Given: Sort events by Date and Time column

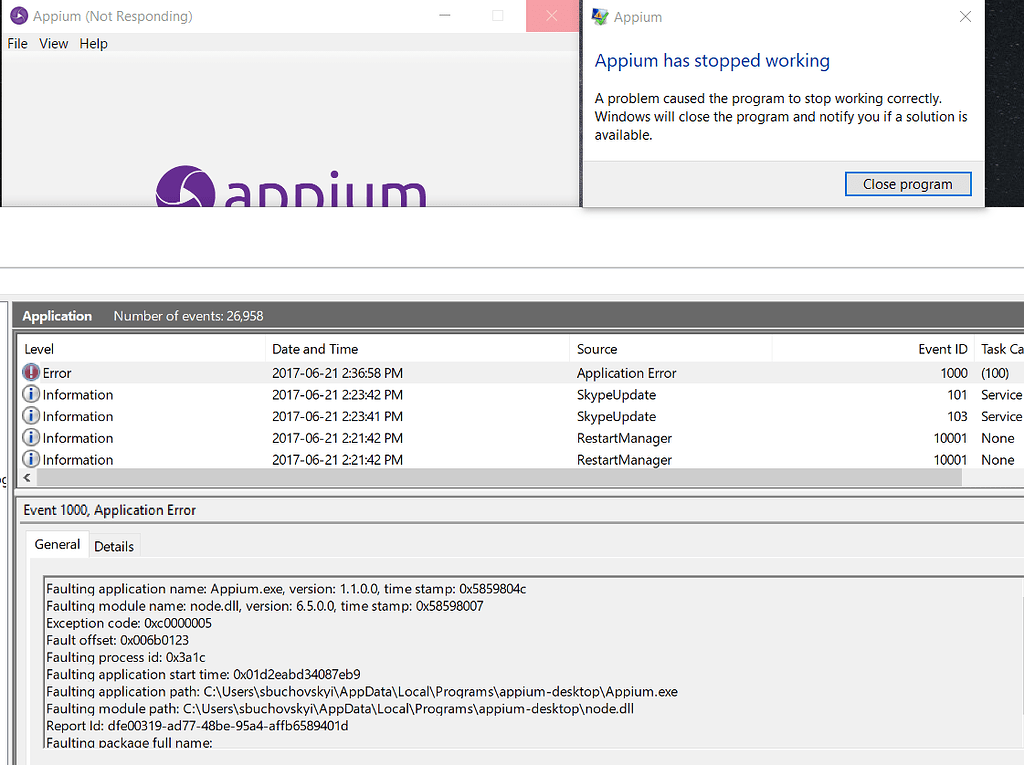Looking at the screenshot, I should click(418, 349).
